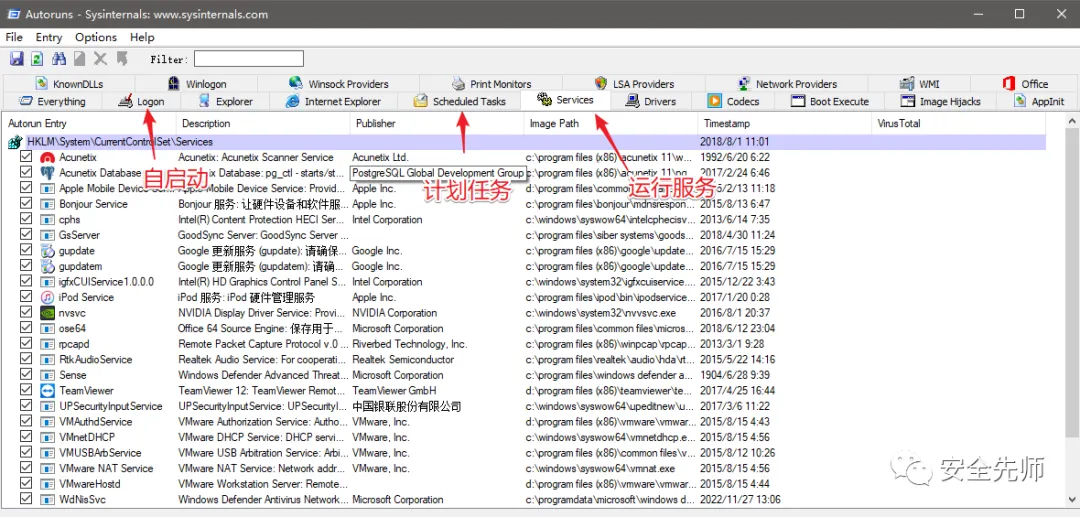Uncheck the Acunetix entry checkbox
The width and height of the screenshot is (1080, 517).
click(26, 157)
